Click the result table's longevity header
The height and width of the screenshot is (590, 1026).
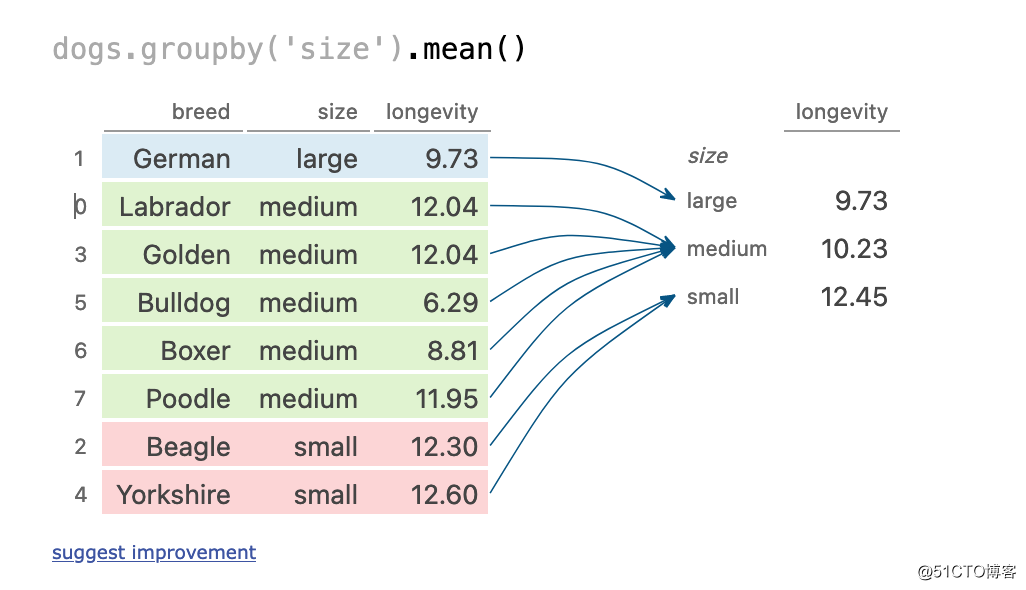(841, 112)
